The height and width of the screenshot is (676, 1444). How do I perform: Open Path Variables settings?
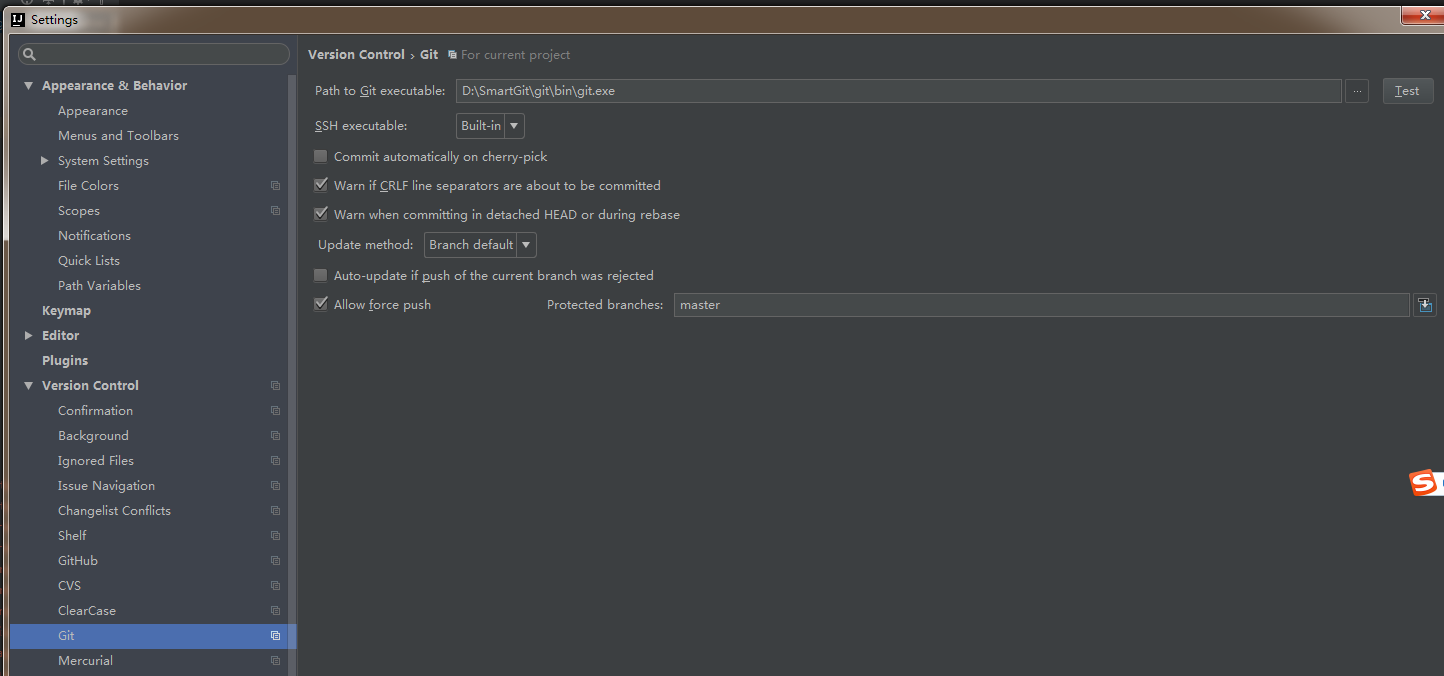tap(99, 286)
